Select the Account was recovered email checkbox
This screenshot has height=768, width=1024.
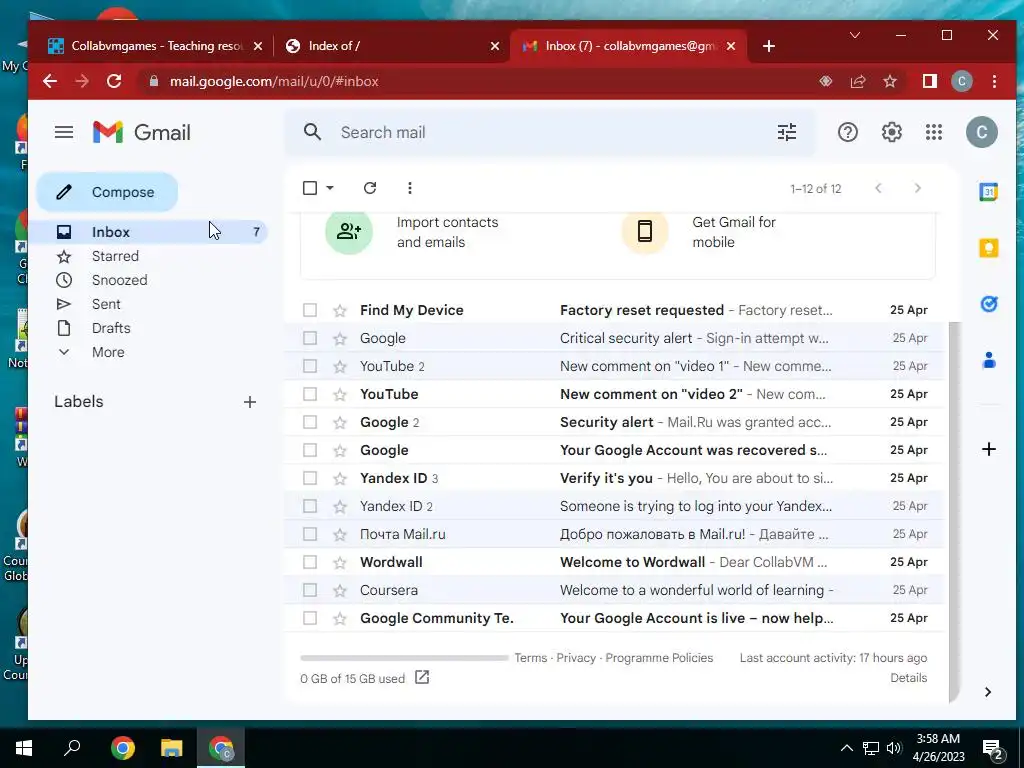point(310,451)
